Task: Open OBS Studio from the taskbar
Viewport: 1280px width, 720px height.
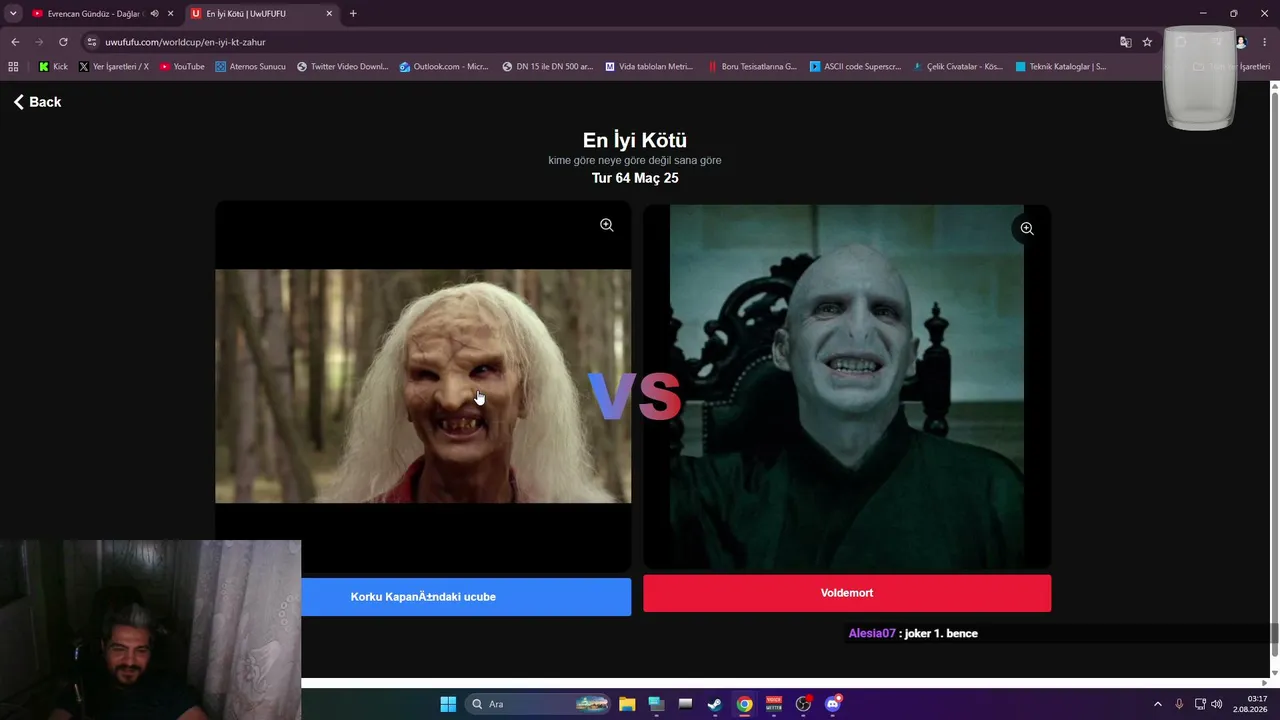Action: pyautogui.click(x=803, y=704)
